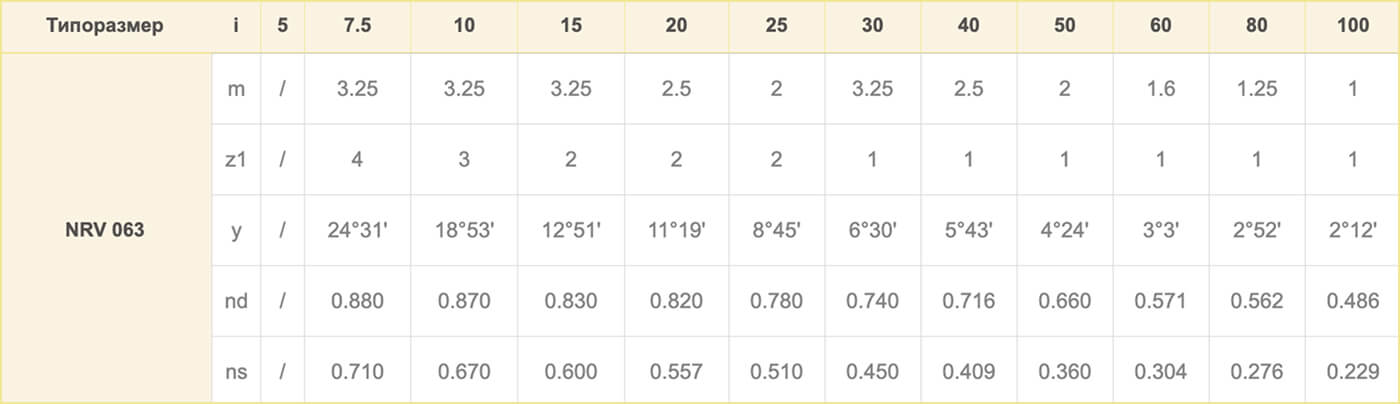This screenshot has height=404, width=1400.
Task: Select the 24°31' angle cell
Action: 357,230
